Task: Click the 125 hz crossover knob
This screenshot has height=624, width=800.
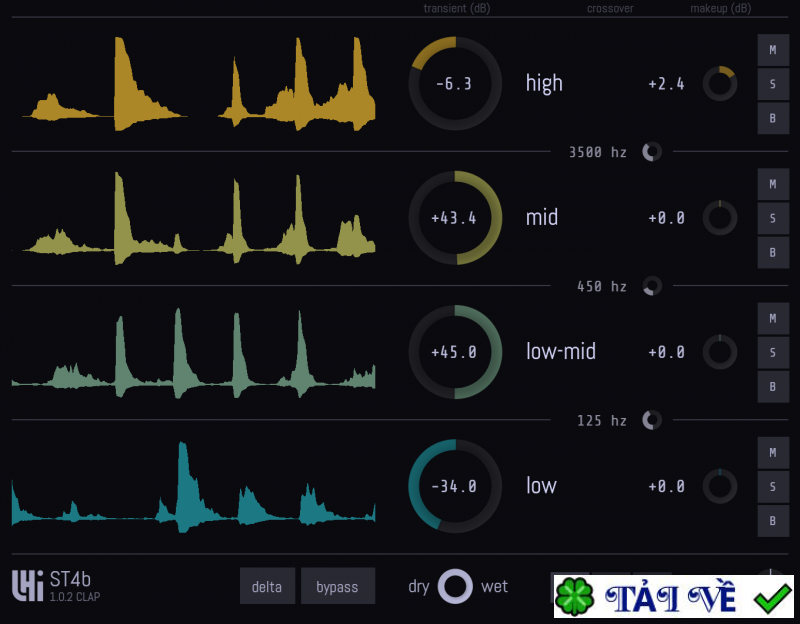Action: [652, 421]
